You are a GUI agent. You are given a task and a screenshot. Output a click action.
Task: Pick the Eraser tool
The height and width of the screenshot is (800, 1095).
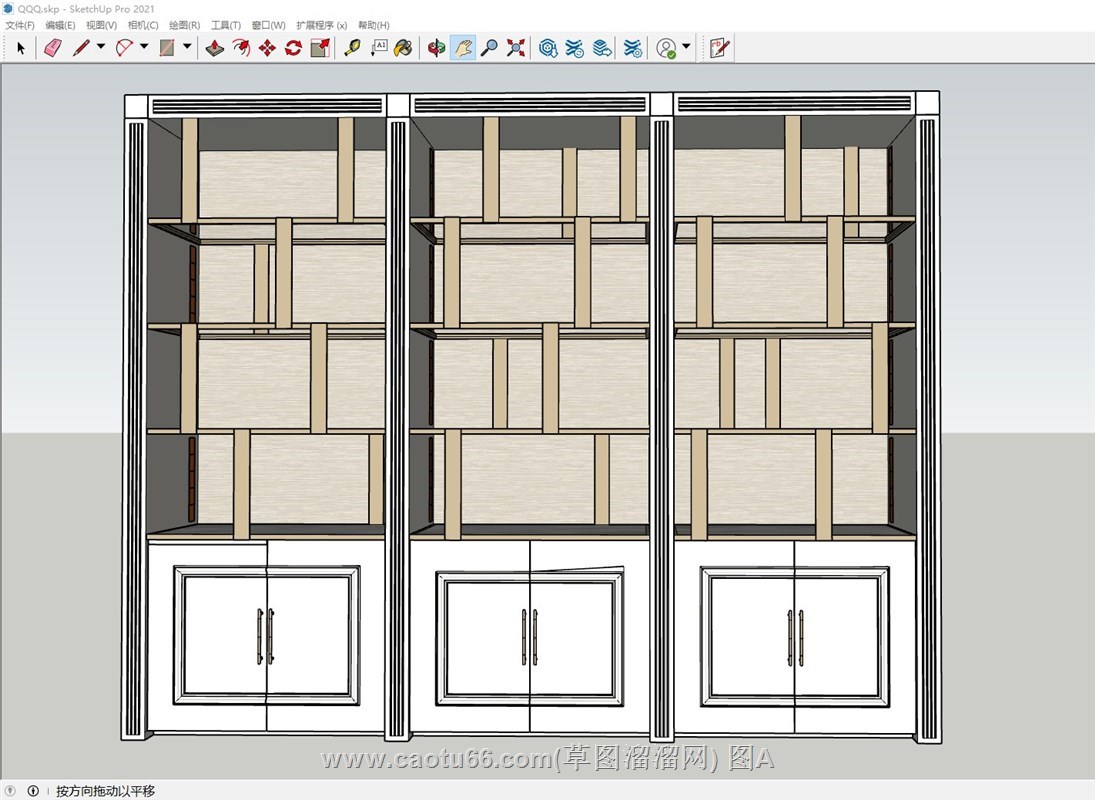53,47
